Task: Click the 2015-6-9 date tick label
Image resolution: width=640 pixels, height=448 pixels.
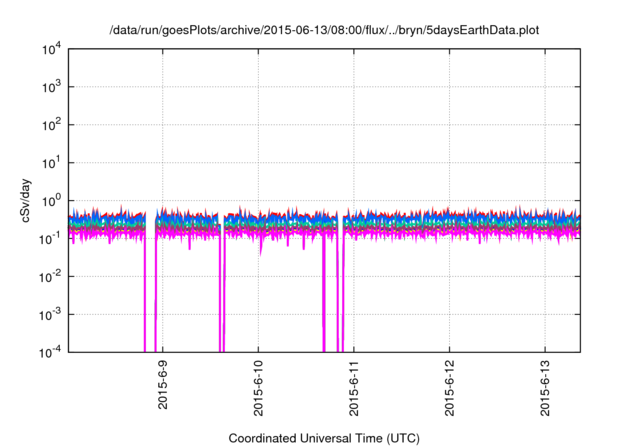Action: click(162, 385)
